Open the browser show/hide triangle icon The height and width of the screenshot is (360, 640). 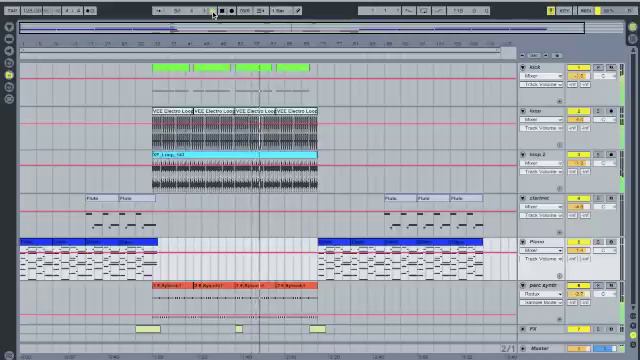(x=9, y=27)
